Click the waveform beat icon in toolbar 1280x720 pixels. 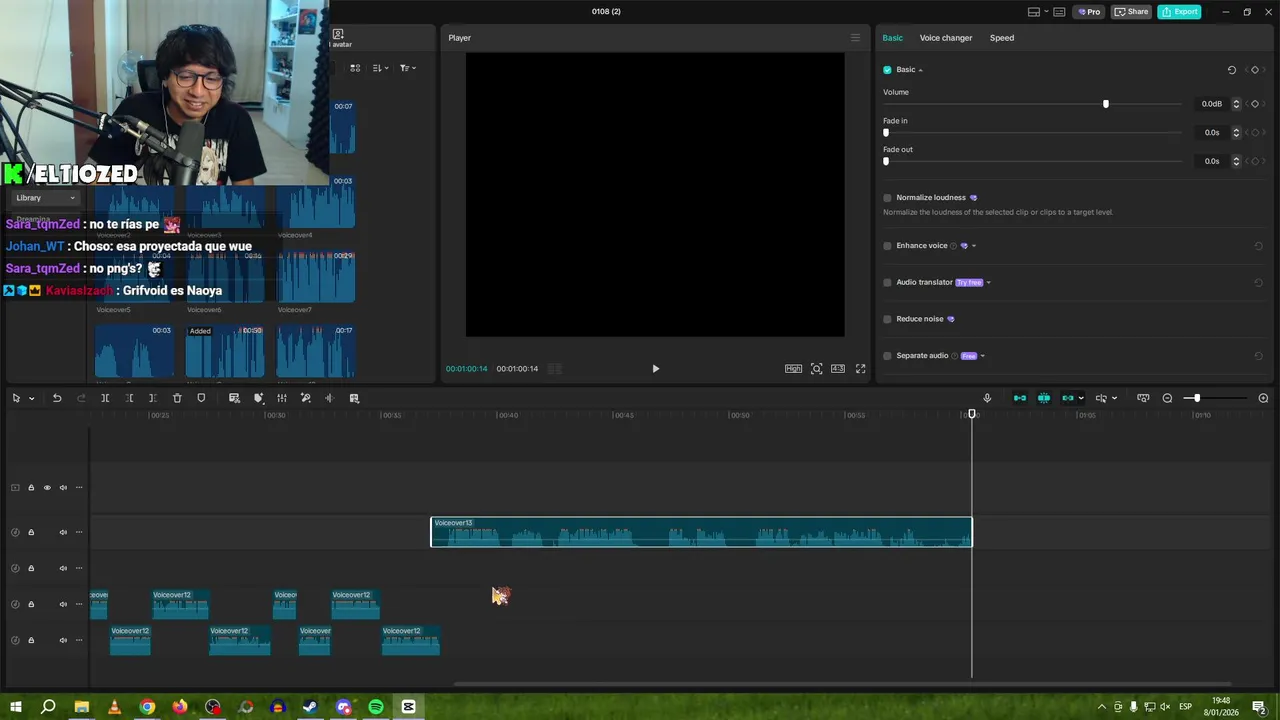pos(329,398)
